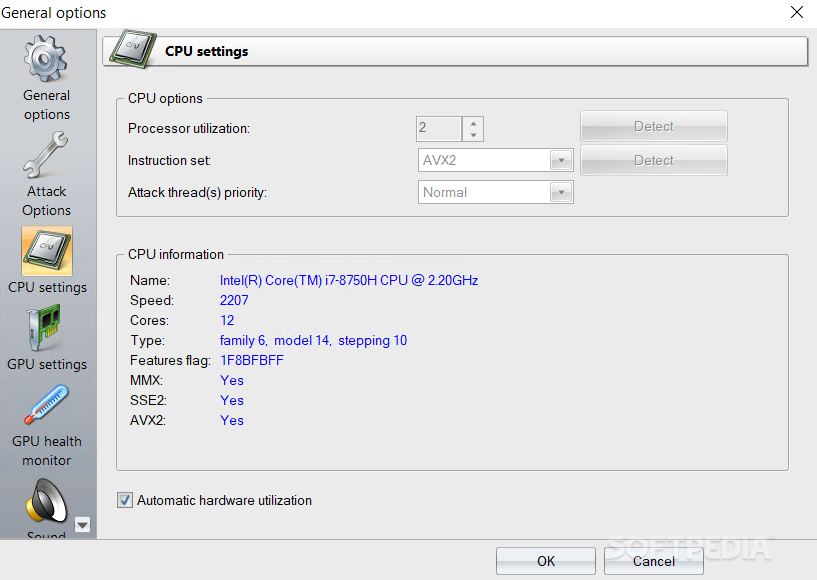Select the CPU settings chip icon
The width and height of the screenshot is (817, 580).
click(47, 251)
